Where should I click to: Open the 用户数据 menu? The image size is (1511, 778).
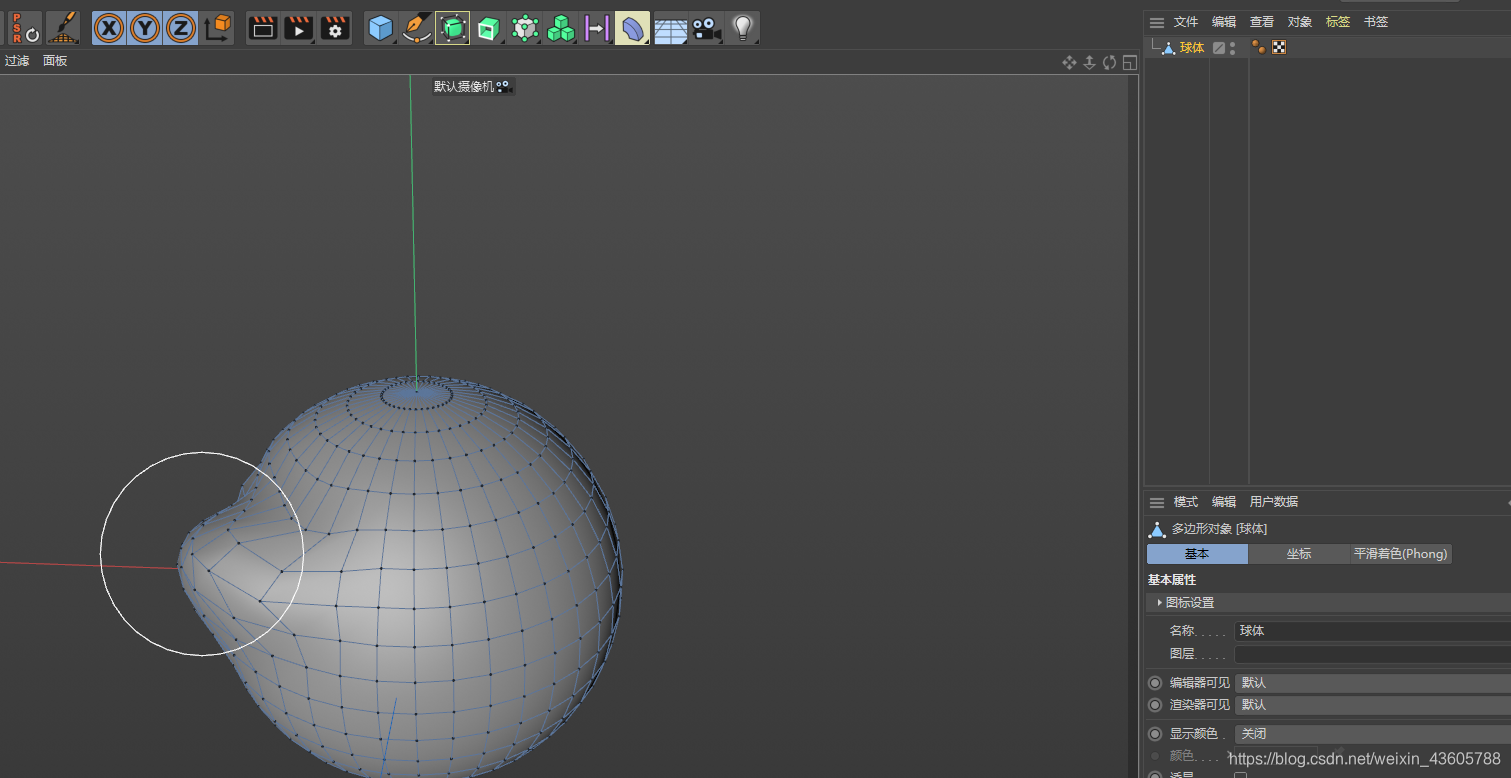(x=1274, y=502)
